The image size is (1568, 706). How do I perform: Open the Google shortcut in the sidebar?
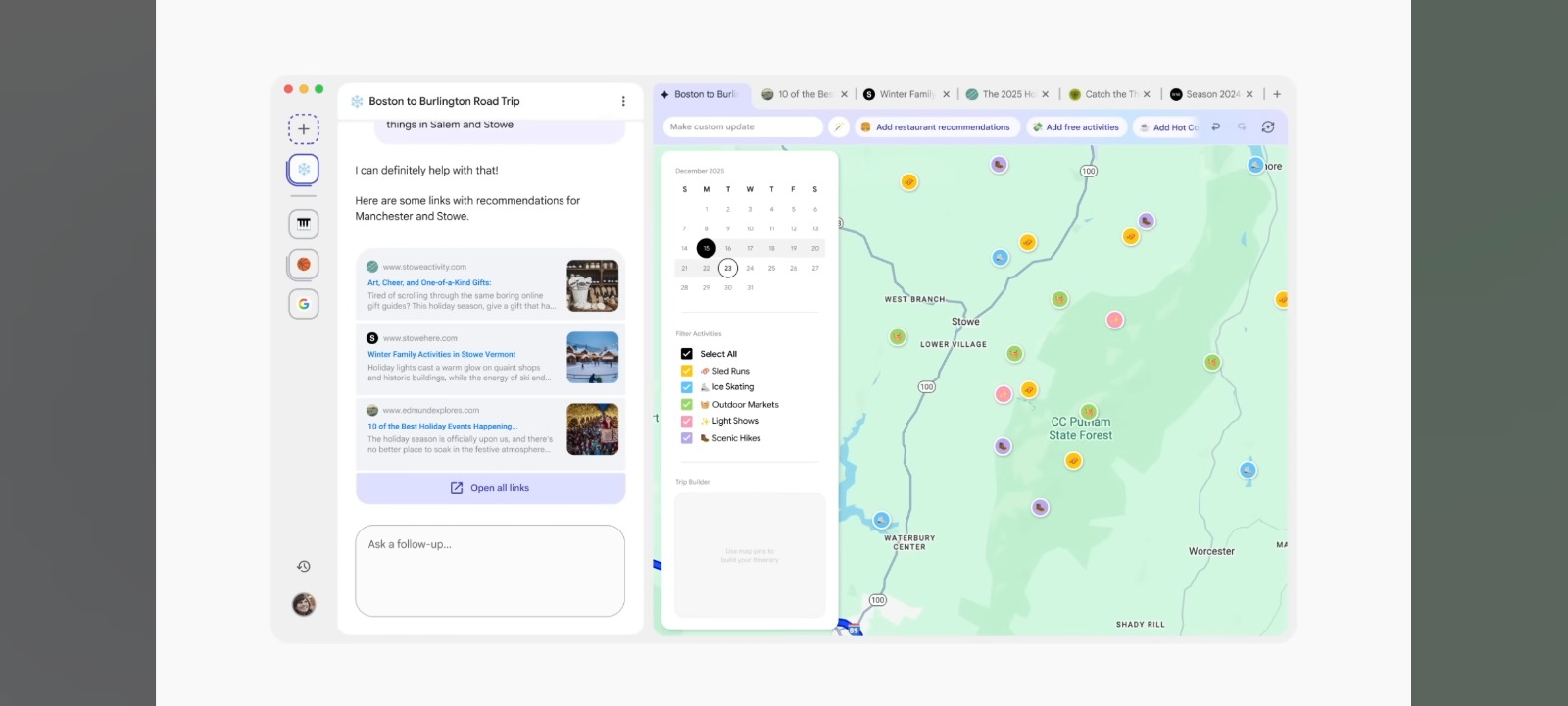pyautogui.click(x=304, y=304)
